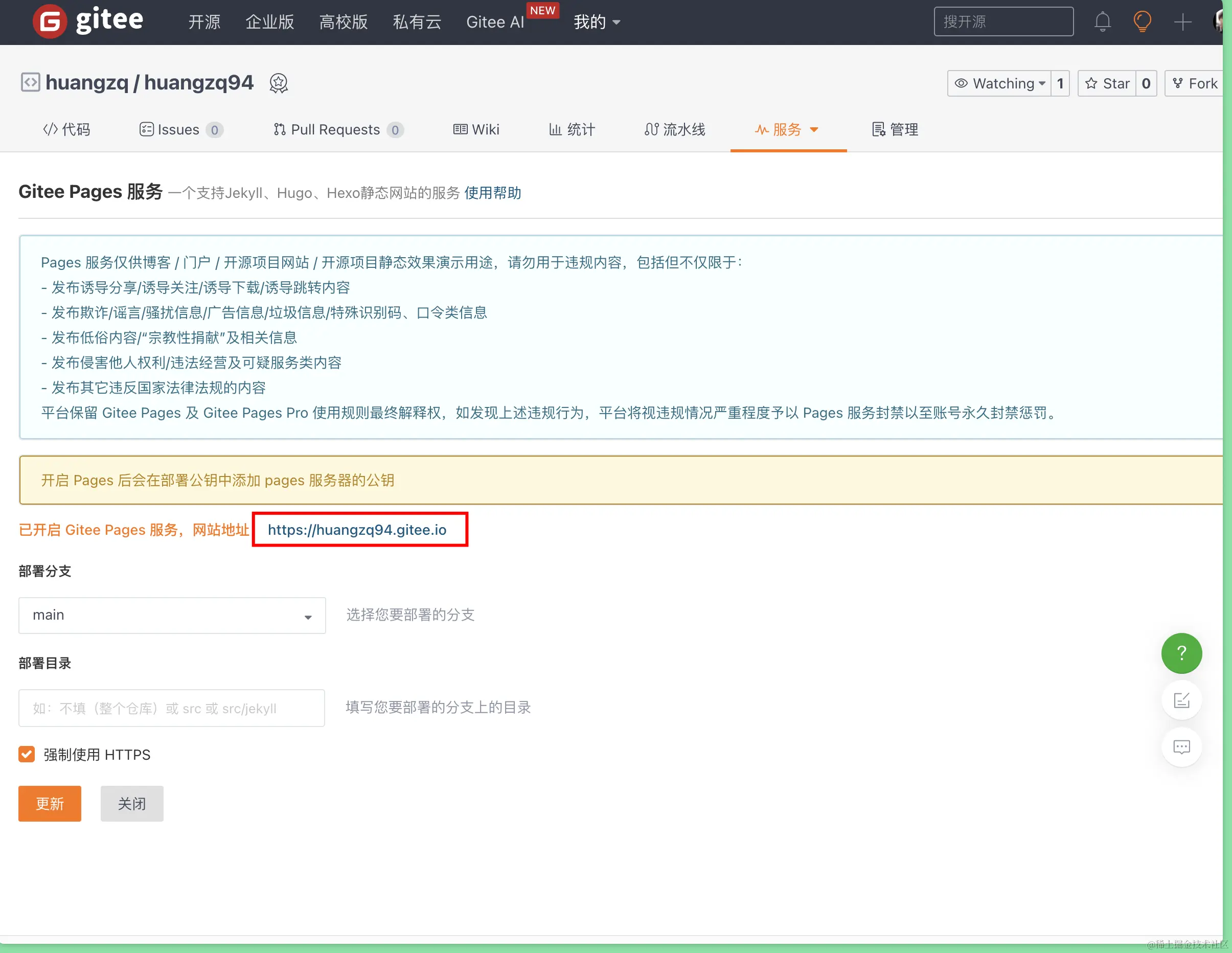The image size is (1232, 953).
Task: Go to 高校版 in top navigation
Action: [344, 22]
